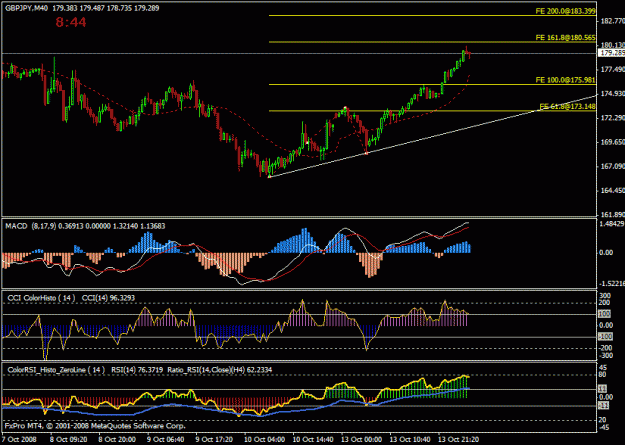This screenshot has height=445, width=625.
Task: Select the FE 200.0@183.399 Fibonacci label
Action: [566, 11]
